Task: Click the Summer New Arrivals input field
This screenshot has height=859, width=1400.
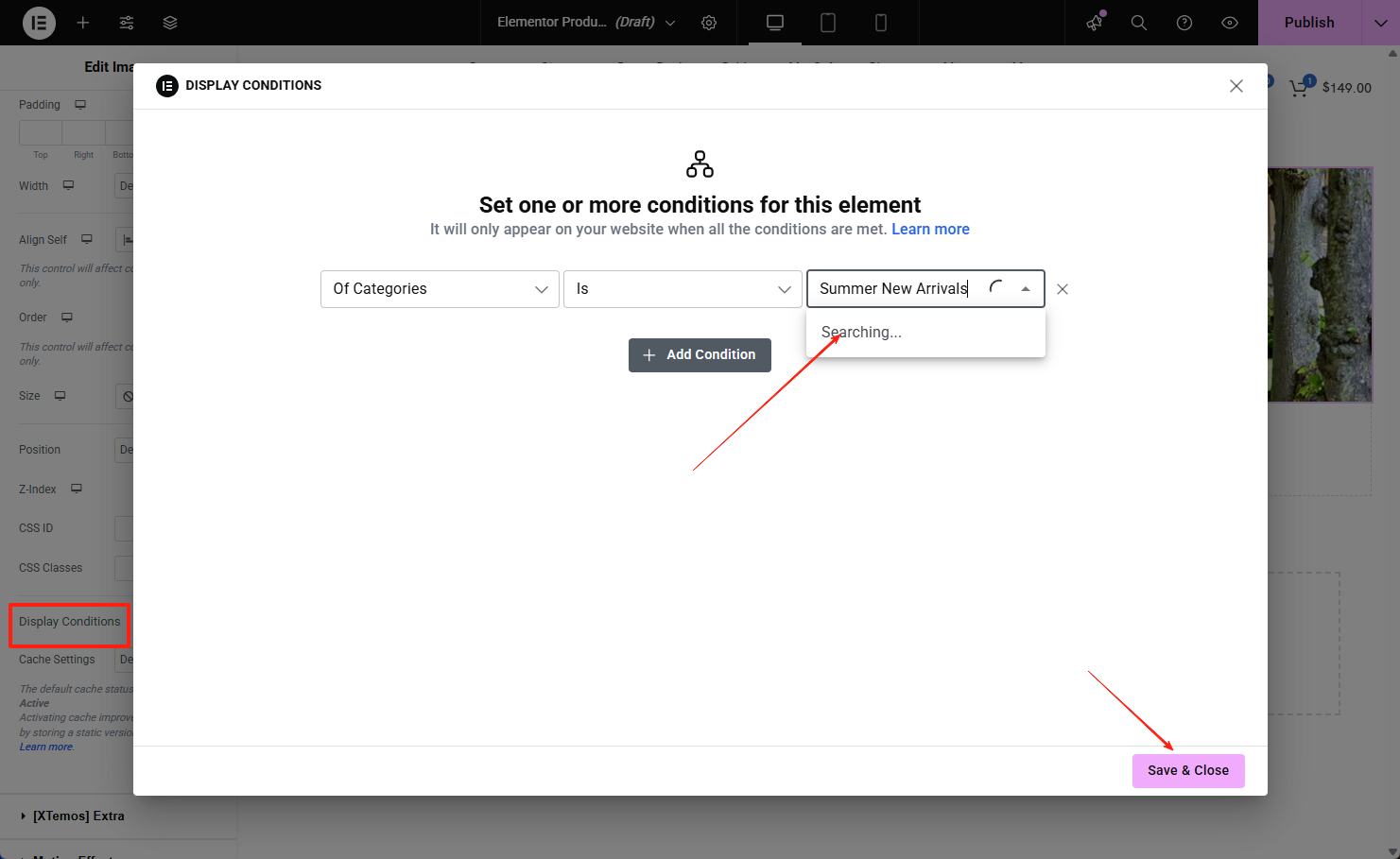Action: pyautogui.click(x=898, y=288)
